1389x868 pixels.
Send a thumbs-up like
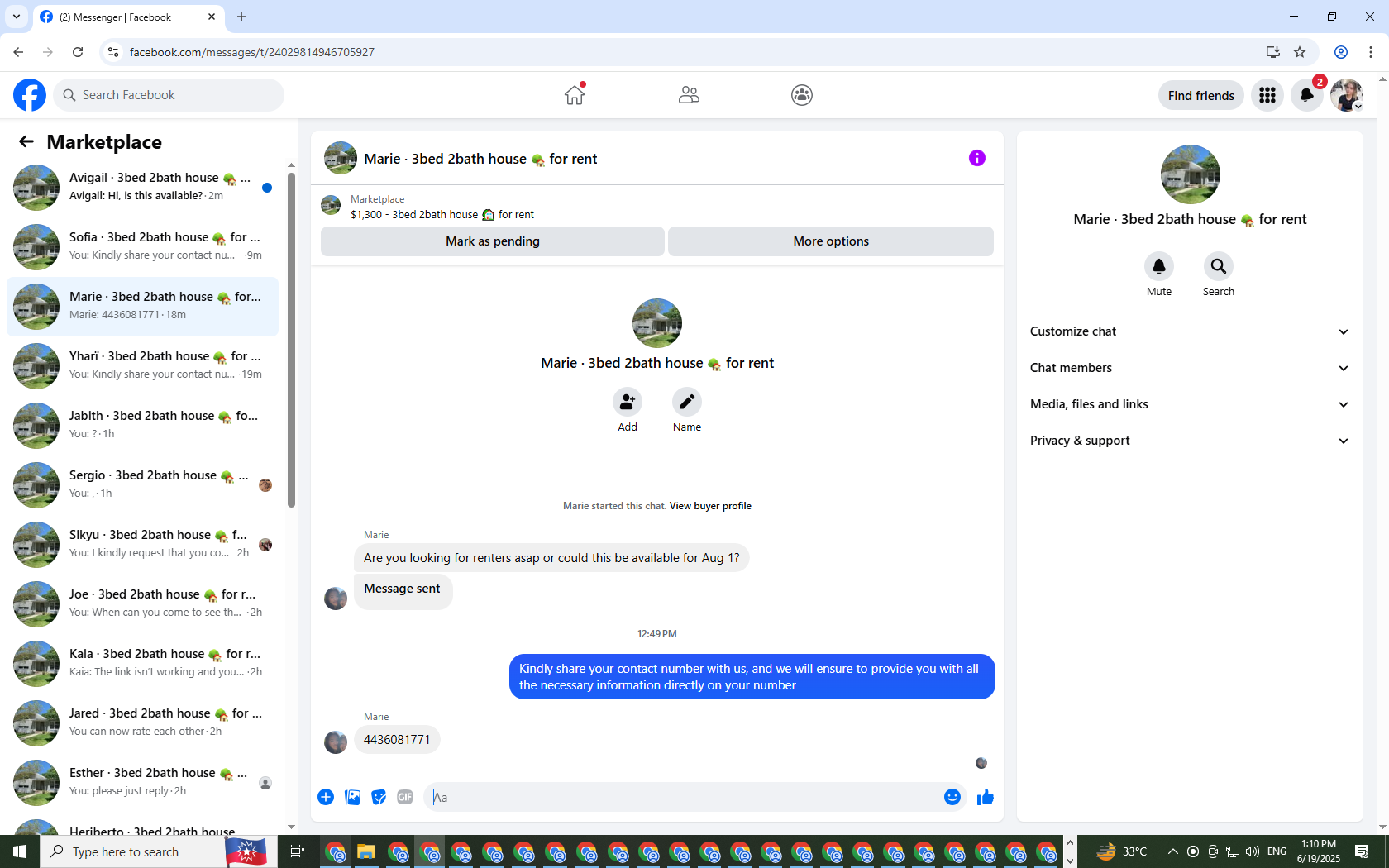(x=986, y=797)
